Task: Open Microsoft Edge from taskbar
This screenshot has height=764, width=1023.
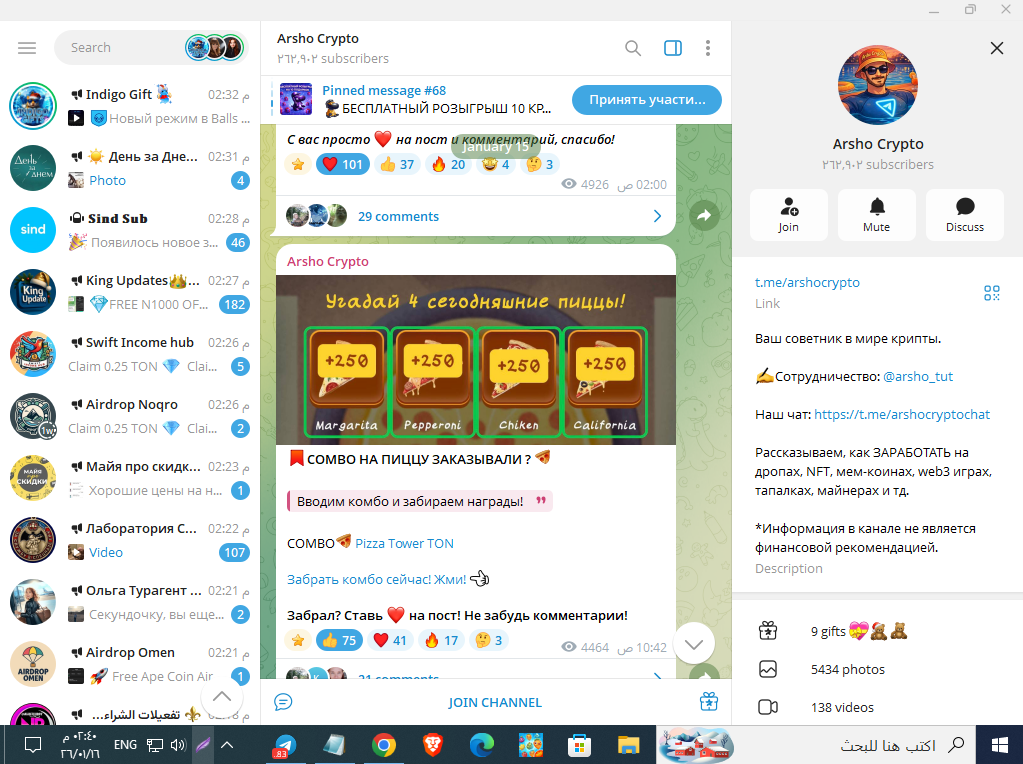Action: (481, 745)
